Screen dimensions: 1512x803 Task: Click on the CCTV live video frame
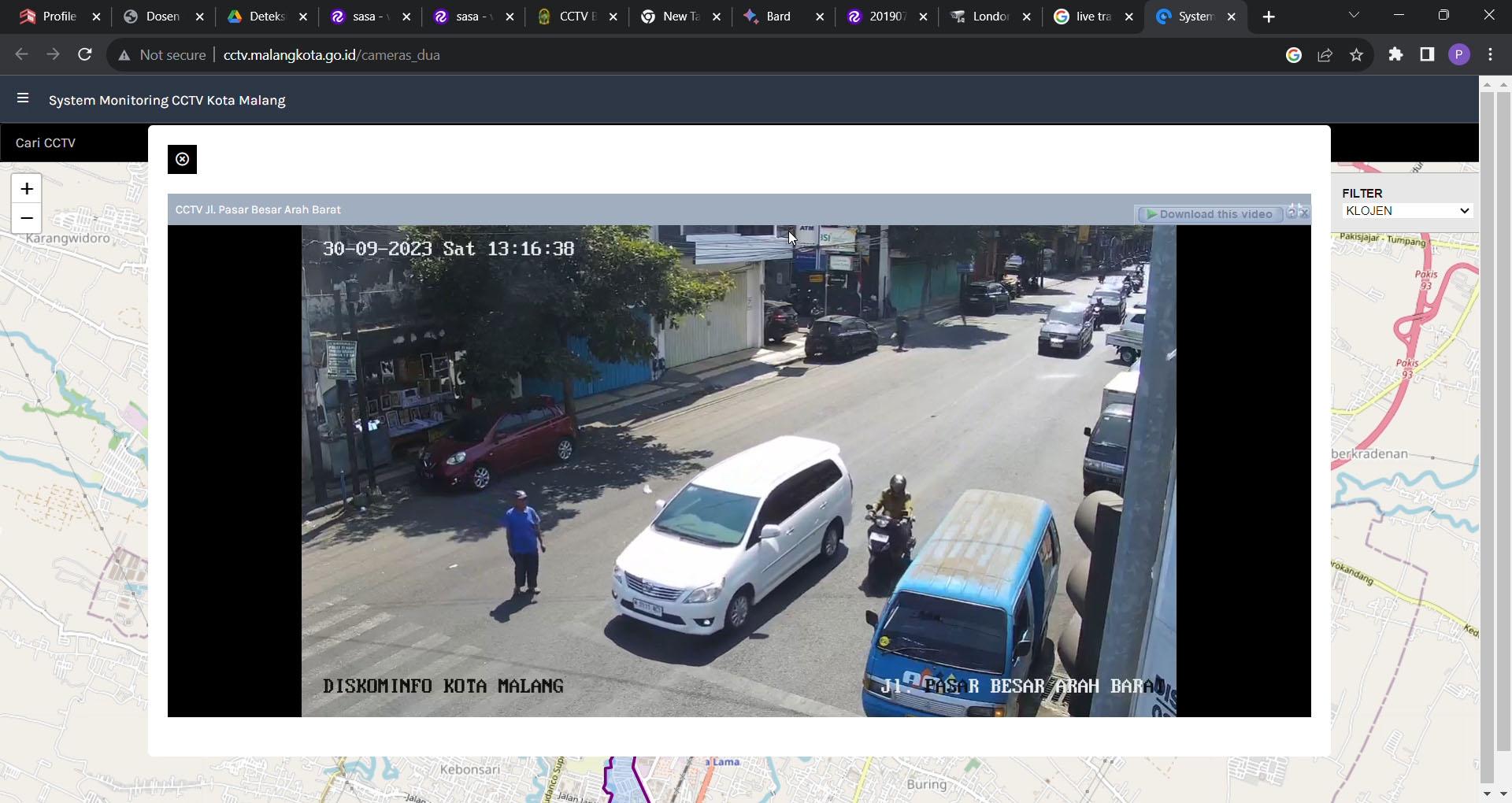click(x=739, y=471)
